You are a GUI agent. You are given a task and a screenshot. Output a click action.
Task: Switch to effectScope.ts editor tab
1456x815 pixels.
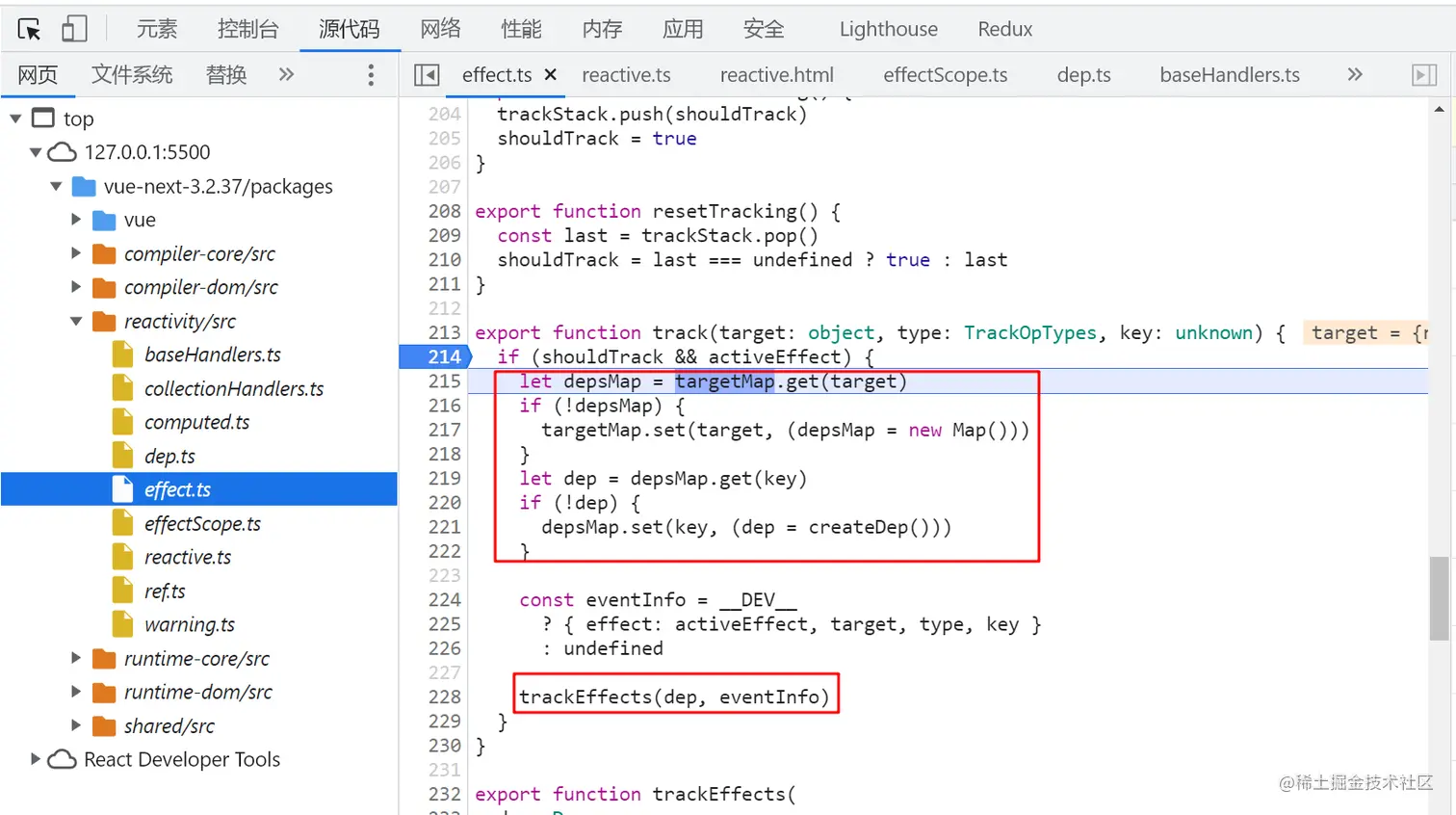click(945, 75)
